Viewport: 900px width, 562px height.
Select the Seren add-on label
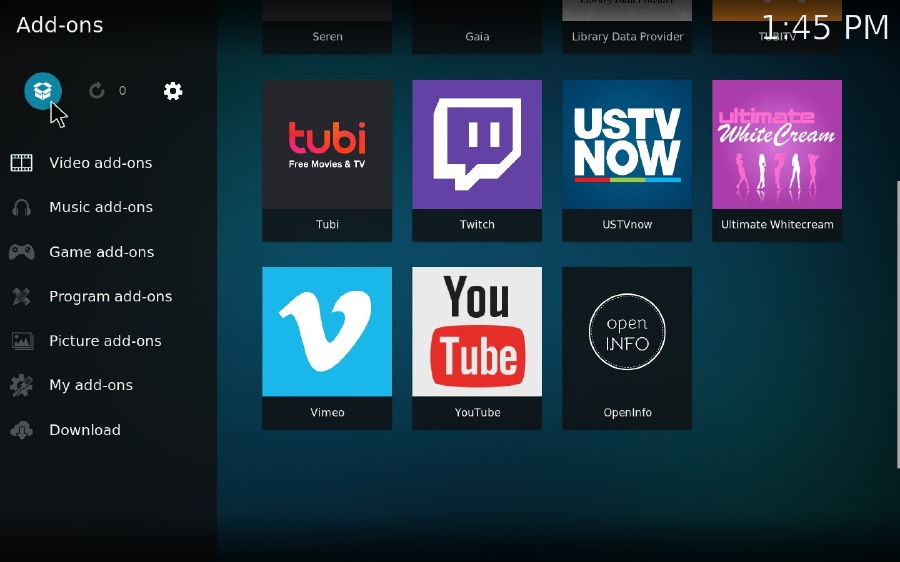coord(327,37)
